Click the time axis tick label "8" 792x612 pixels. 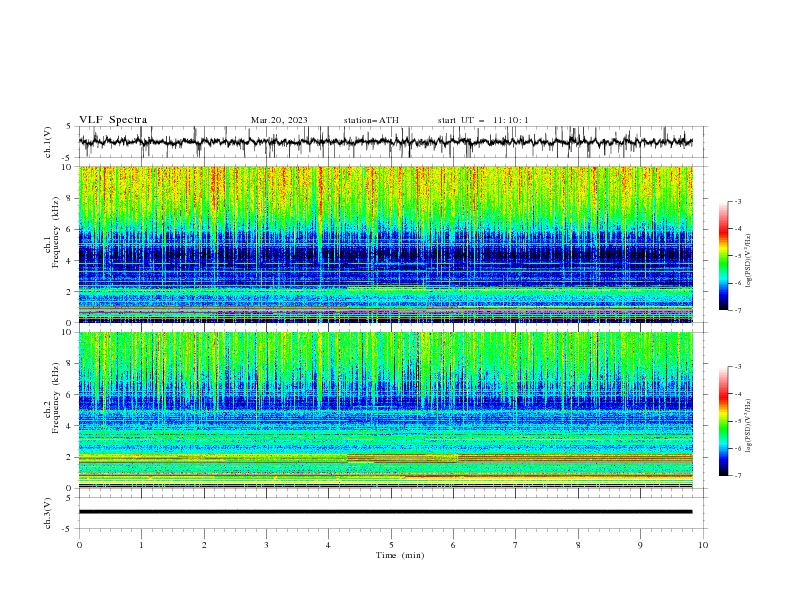point(578,545)
